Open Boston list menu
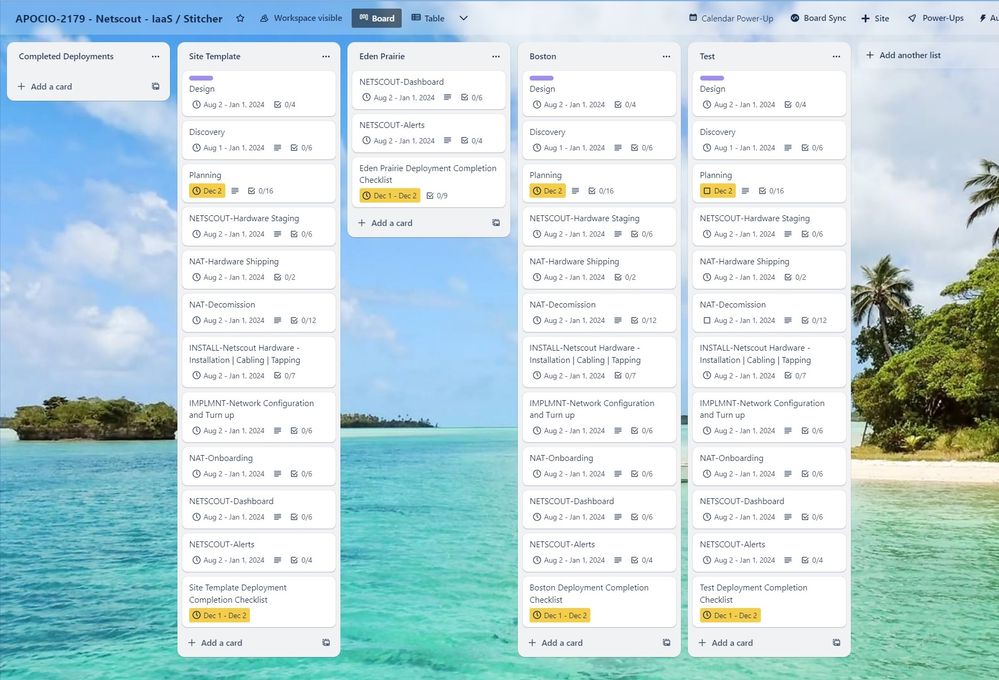Viewport: 999px width, 680px height. (666, 56)
